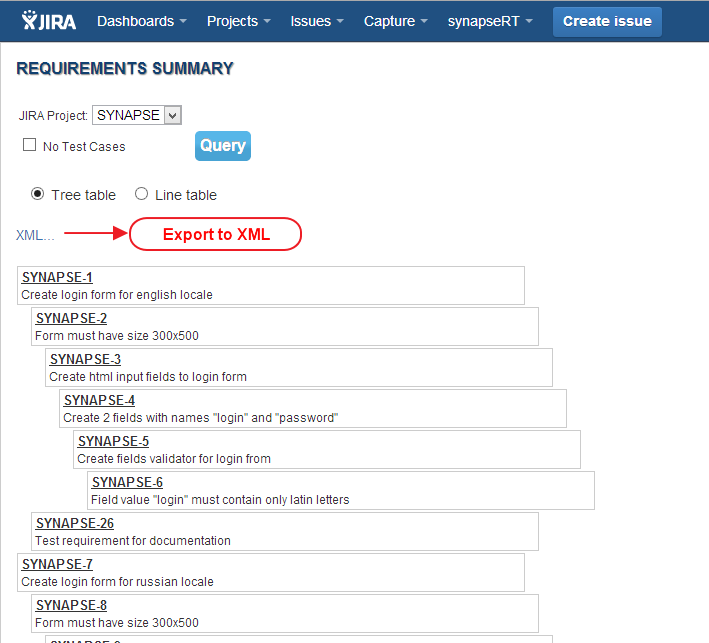Open the SYNAPSE-8 requirement link

coord(71,605)
